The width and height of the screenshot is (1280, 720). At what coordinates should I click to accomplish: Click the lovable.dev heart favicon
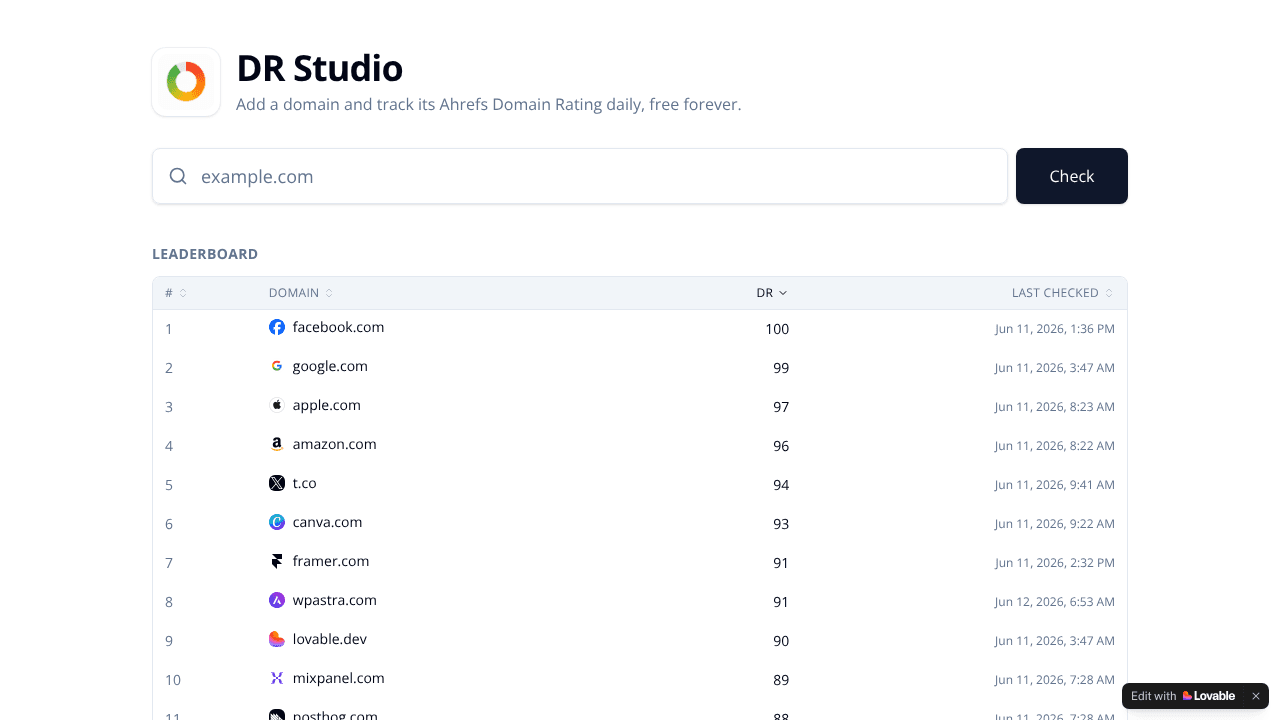pyautogui.click(x=277, y=639)
